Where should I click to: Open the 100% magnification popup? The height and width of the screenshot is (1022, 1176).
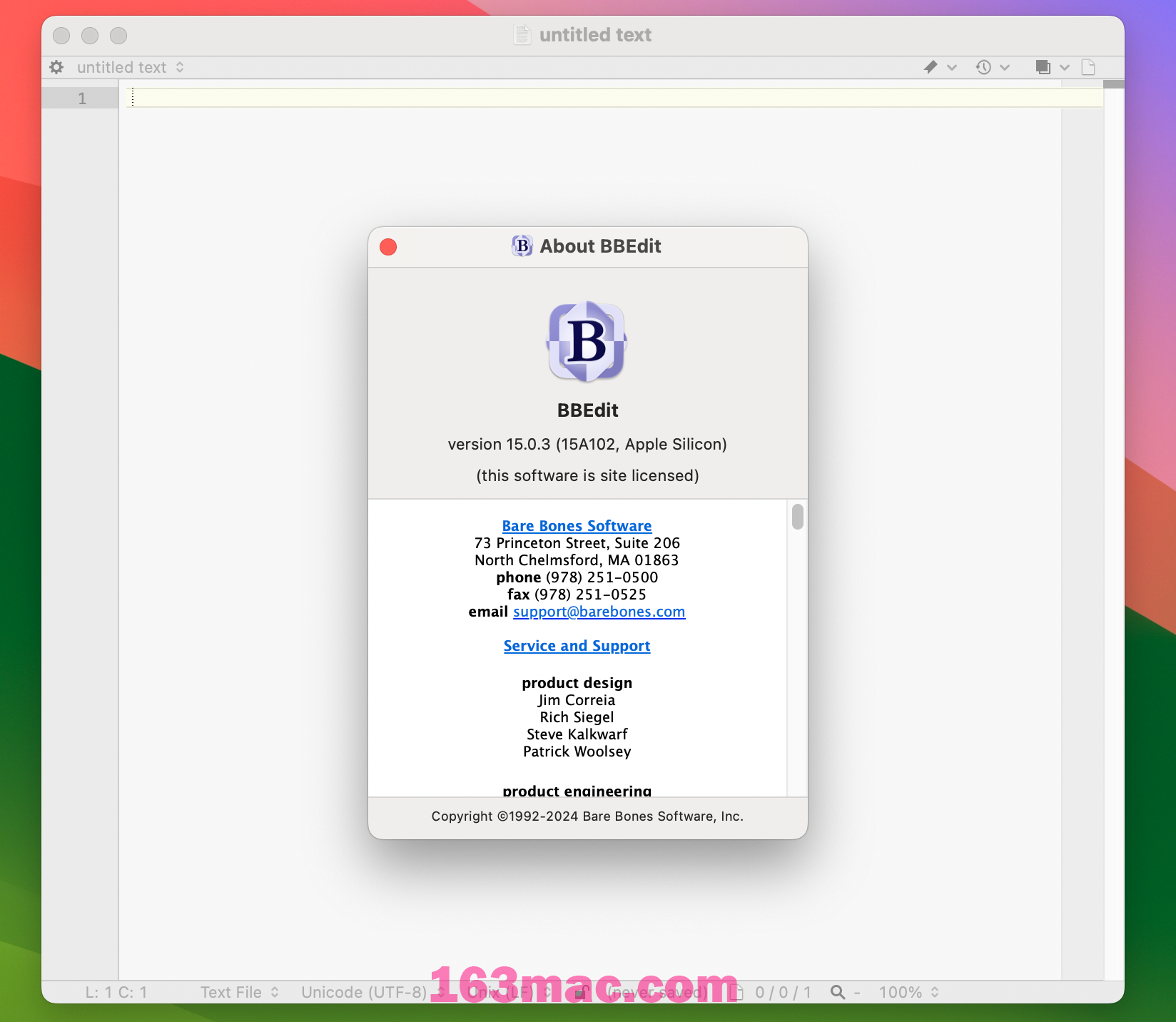[908, 992]
